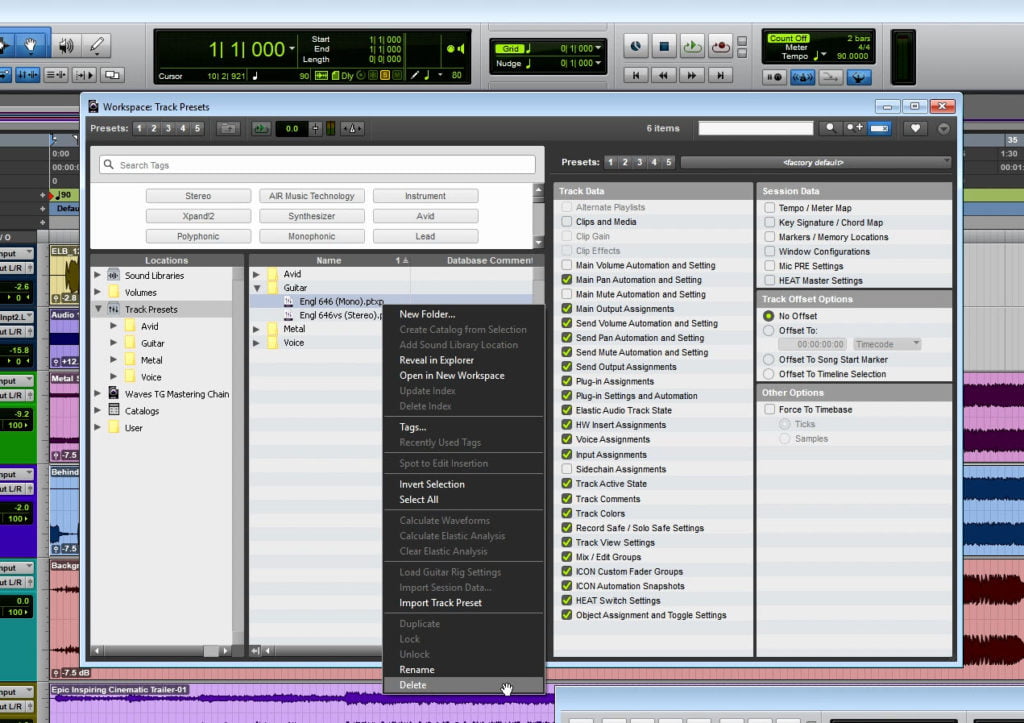
Task: Open the factory default presets dropdown
Action: 815,163
